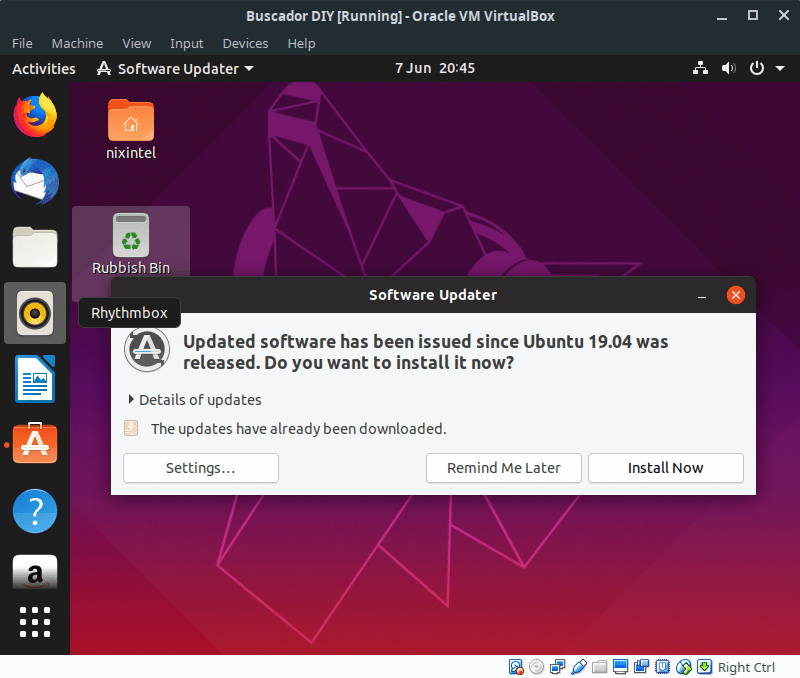Select the Rubbish Bin desktop icon
Viewport: 800px width, 678px height.
click(x=131, y=244)
